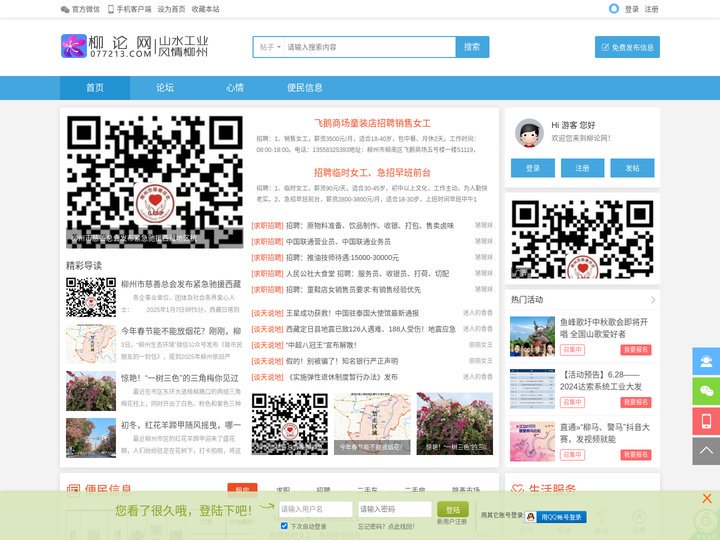Click the floating red mobile phone icon
The image size is (720, 540).
click(x=706, y=421)
